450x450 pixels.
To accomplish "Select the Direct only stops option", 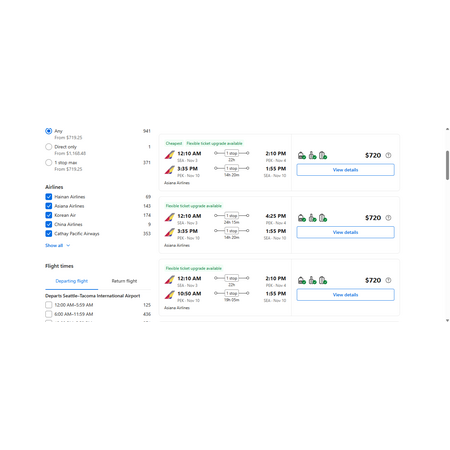I will pyautogui.click(x=49, y=147).
